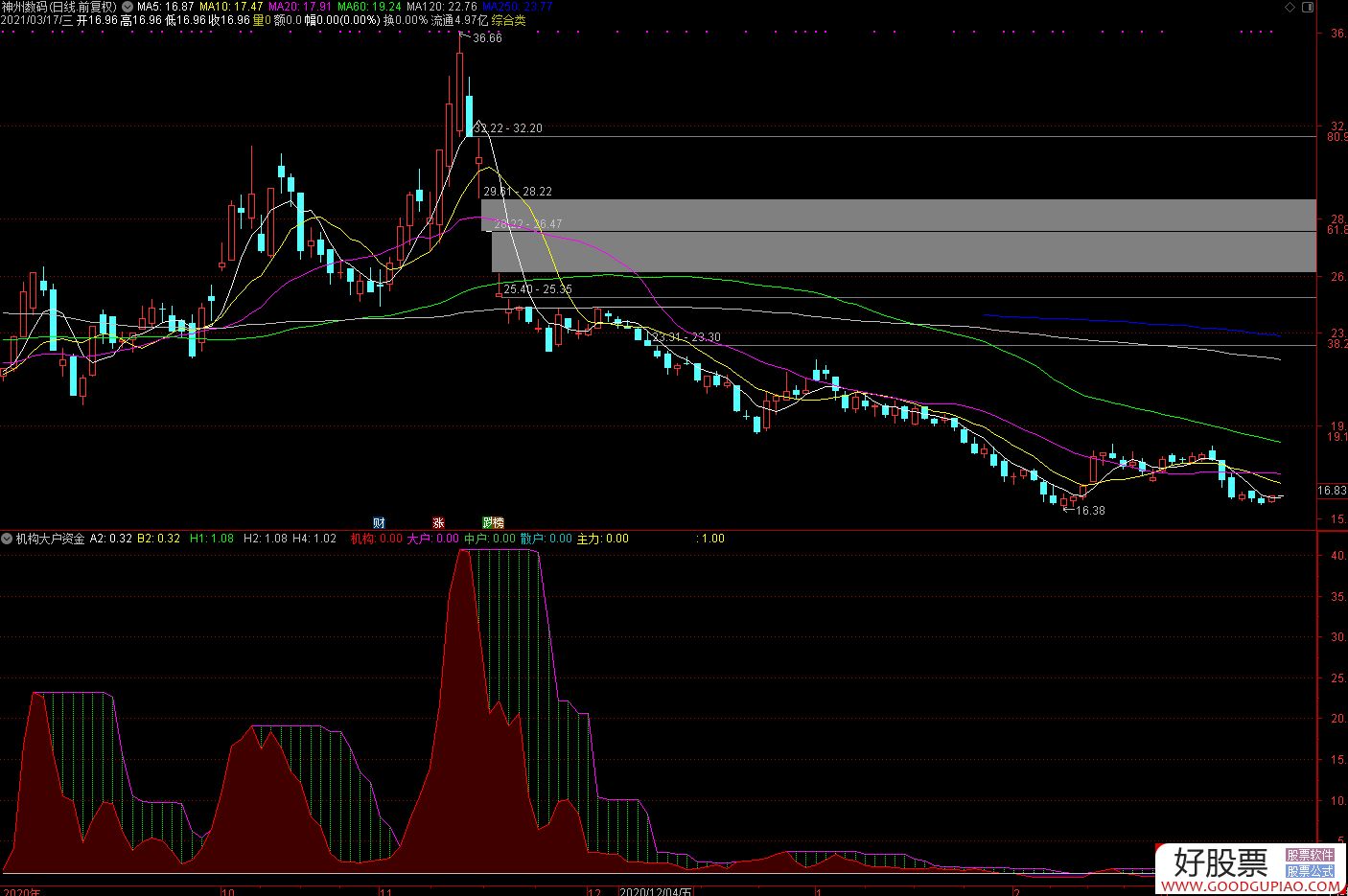Select the date 2021/03/17/三
The height and width of the screenshot is (896, 1348).
point(37,20)
